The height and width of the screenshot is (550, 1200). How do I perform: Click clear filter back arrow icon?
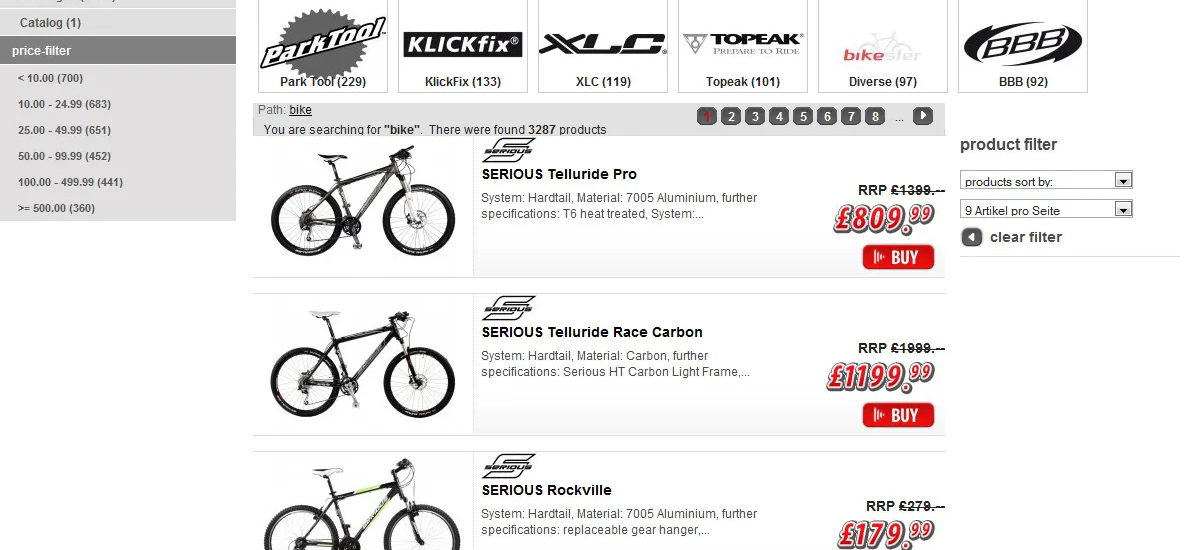point(971,237)
